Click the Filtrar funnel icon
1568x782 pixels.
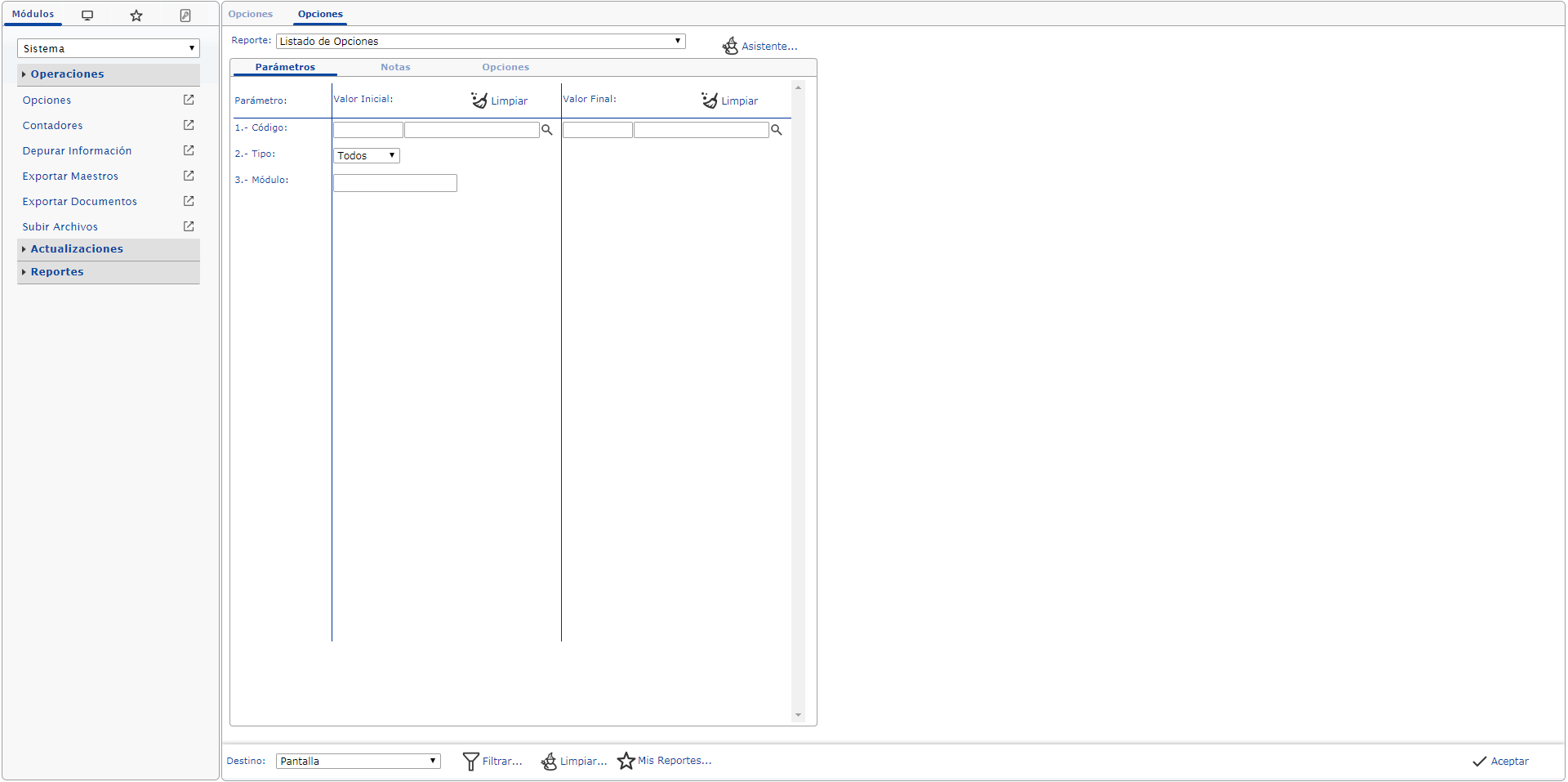tap(470, 761)
